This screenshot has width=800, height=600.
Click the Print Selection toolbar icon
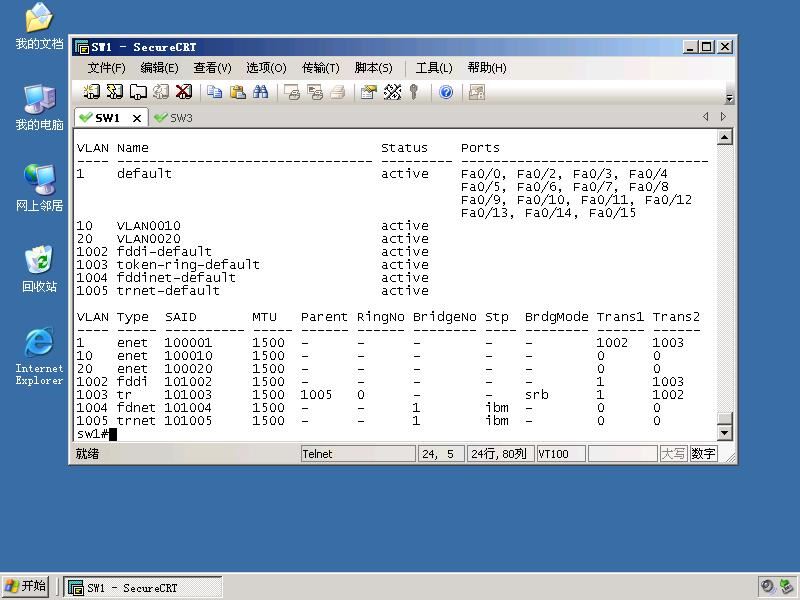(315, 92)
